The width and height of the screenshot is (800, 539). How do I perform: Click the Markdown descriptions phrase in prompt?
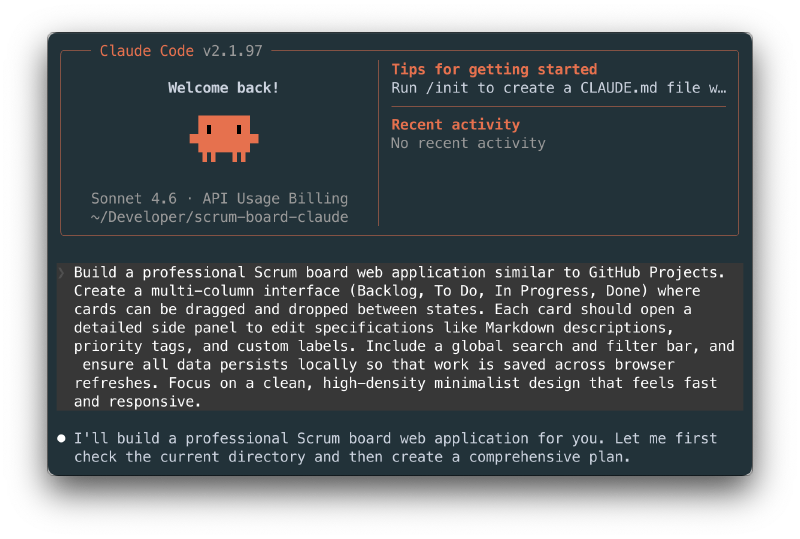click(576, 328)
